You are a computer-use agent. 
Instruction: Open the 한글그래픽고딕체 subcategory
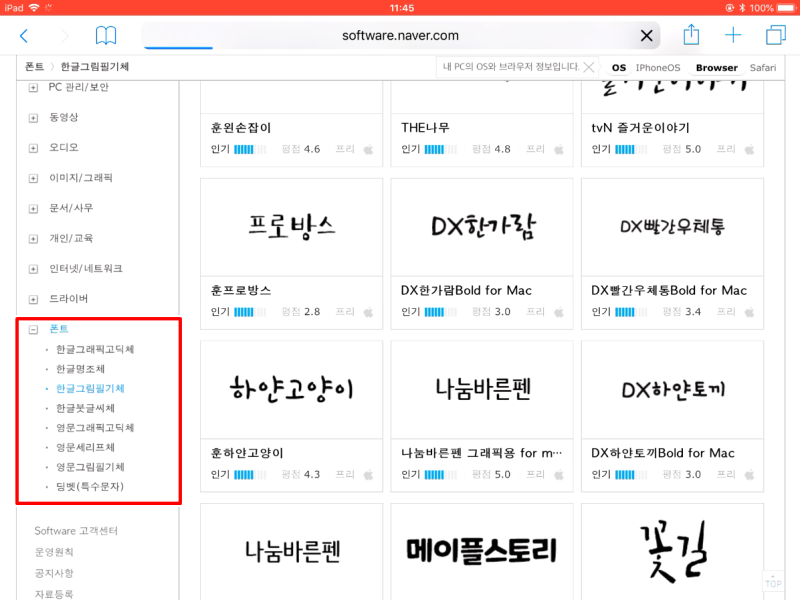click(x=95, y=349)
